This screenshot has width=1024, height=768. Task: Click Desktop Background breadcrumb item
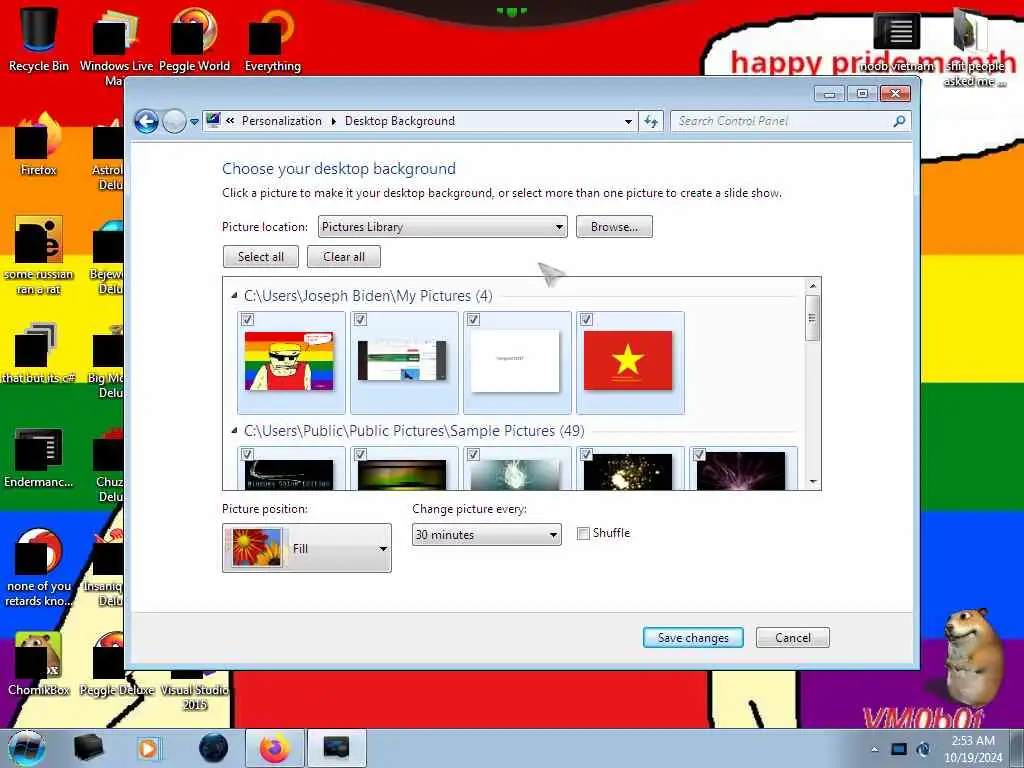coord(400,121)
